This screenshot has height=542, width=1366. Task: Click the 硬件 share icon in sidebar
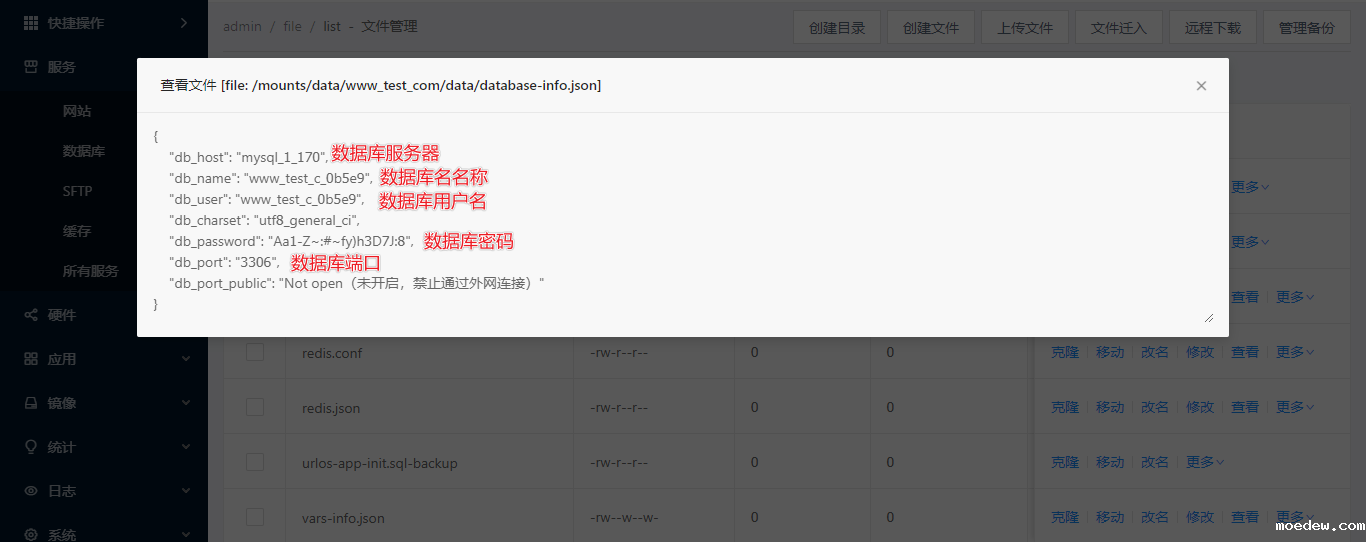pos(31,315)
